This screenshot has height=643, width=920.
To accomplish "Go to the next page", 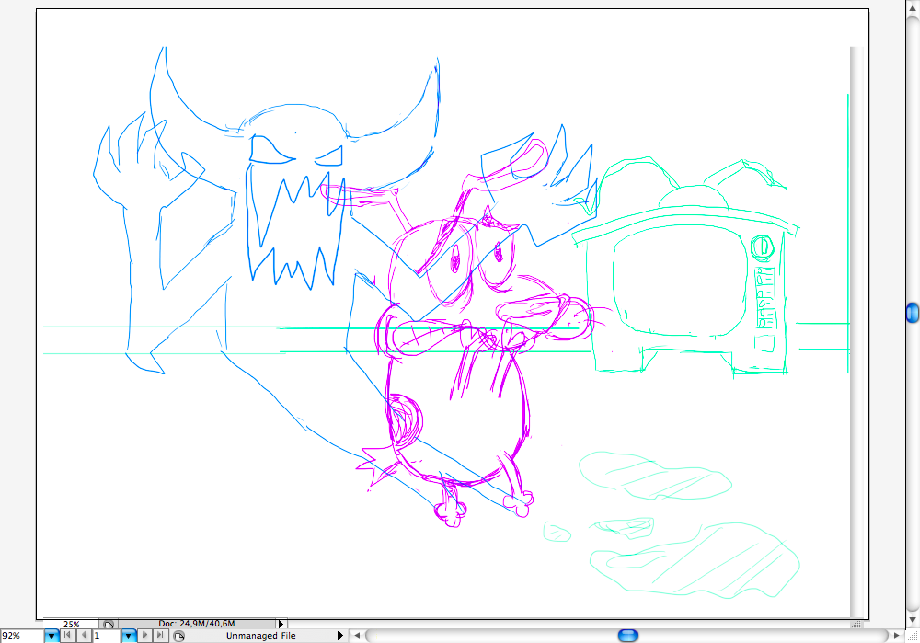I will tap(145, 635).
